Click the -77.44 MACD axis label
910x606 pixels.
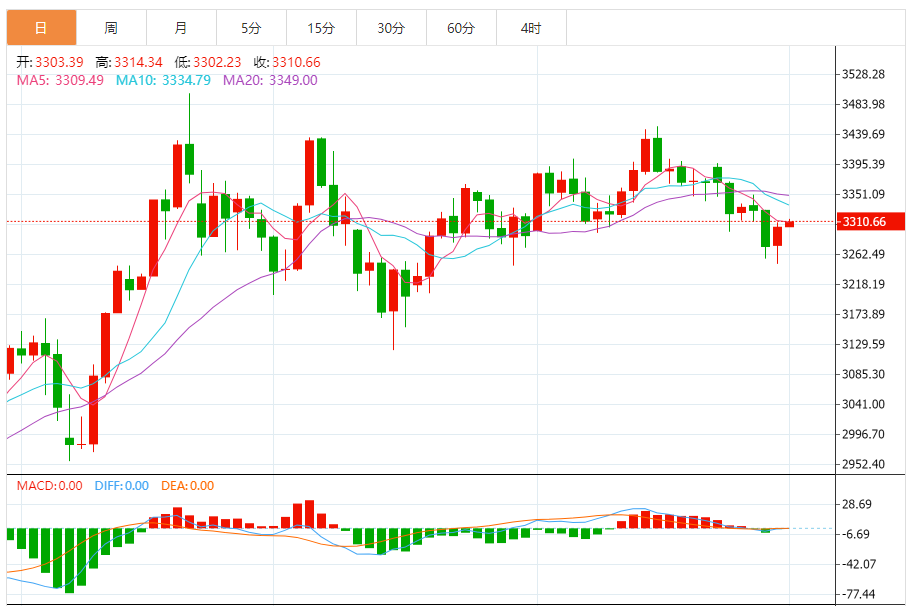coord(859,594)
